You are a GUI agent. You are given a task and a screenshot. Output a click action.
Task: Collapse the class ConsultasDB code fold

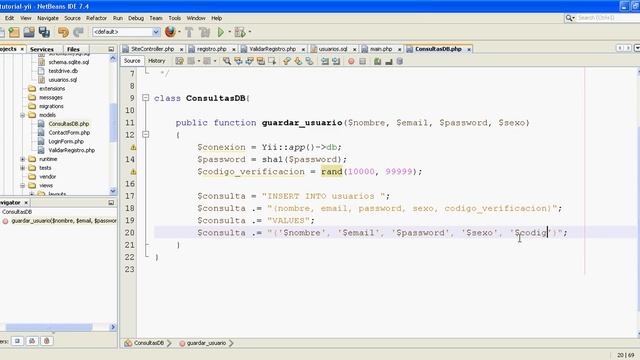point(145,98)
